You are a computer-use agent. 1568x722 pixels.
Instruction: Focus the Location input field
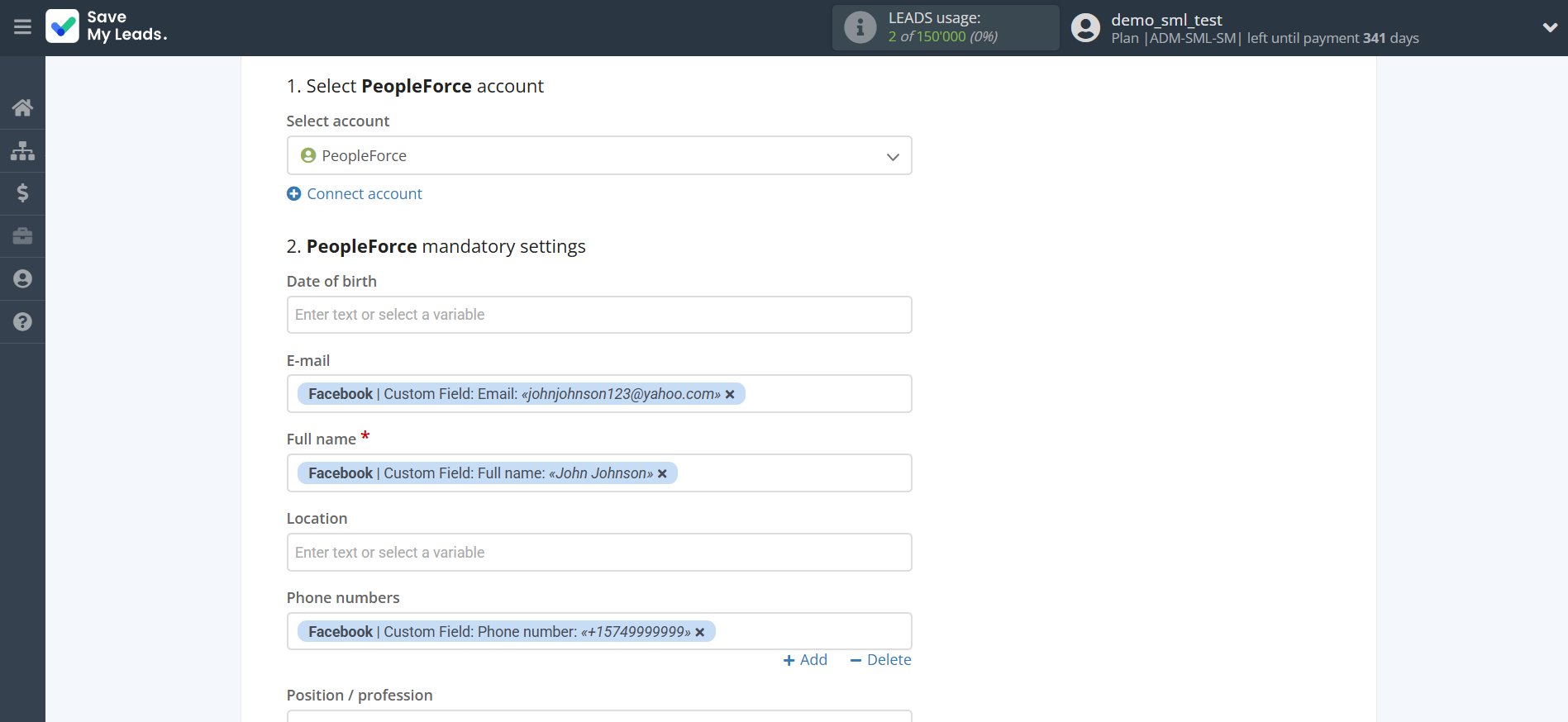coord(598,553)
